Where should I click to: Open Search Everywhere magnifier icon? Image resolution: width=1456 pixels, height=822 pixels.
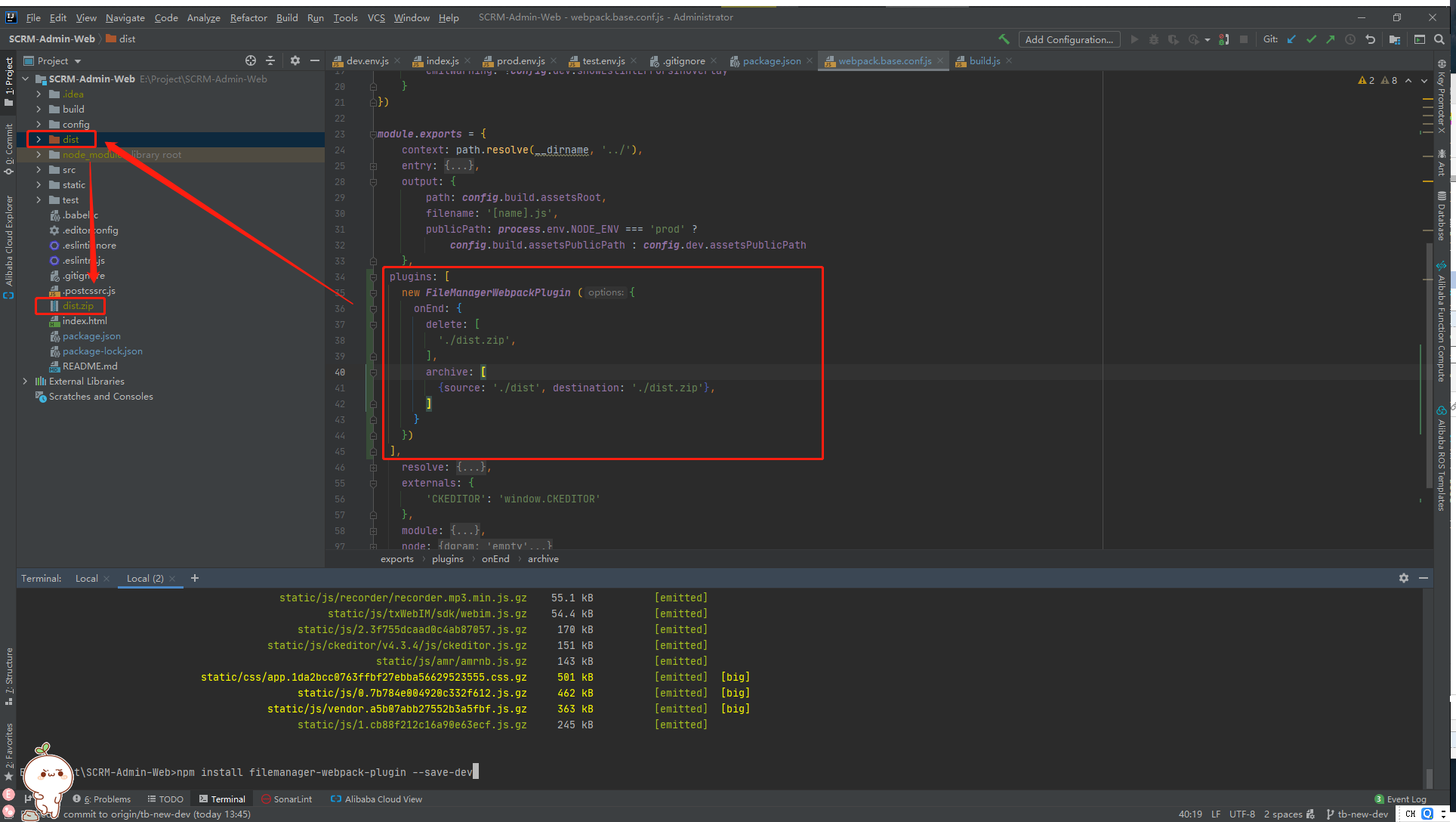click(1439, 39)
